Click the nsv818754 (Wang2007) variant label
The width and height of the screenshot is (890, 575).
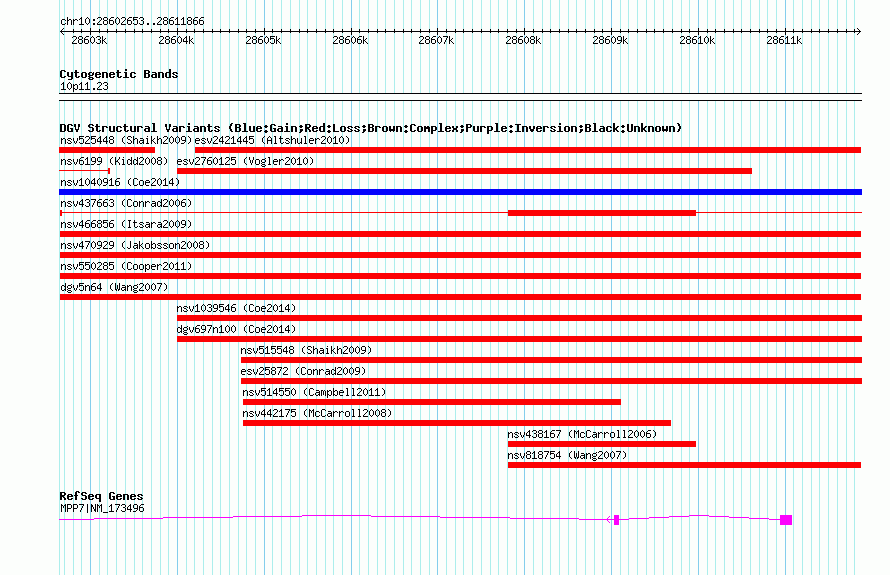coord(567,455)
